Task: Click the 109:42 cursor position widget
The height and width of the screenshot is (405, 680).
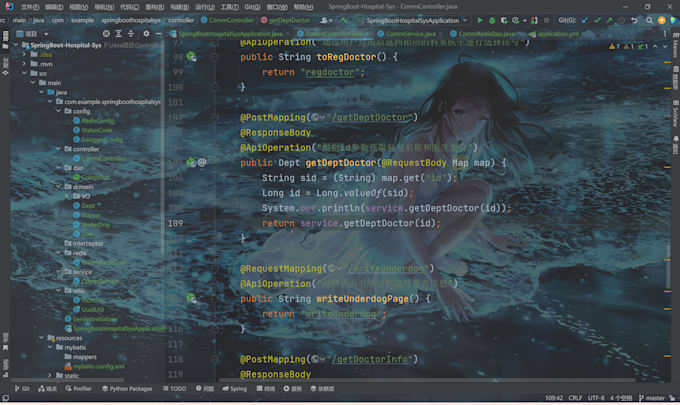Action: [554, 398]
